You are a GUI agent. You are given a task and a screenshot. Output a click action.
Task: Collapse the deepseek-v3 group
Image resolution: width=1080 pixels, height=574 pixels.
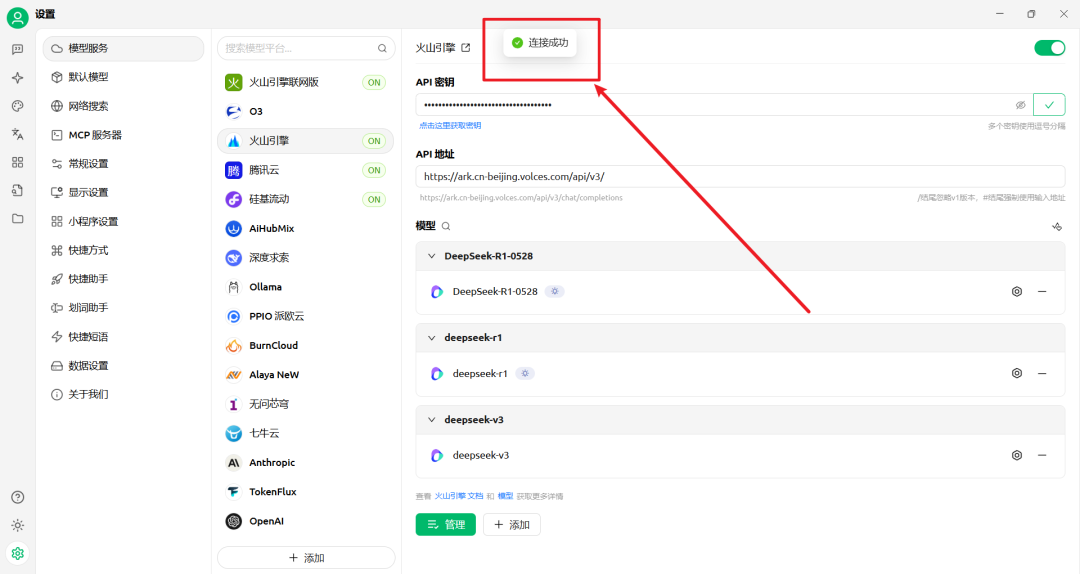(431, 420)
